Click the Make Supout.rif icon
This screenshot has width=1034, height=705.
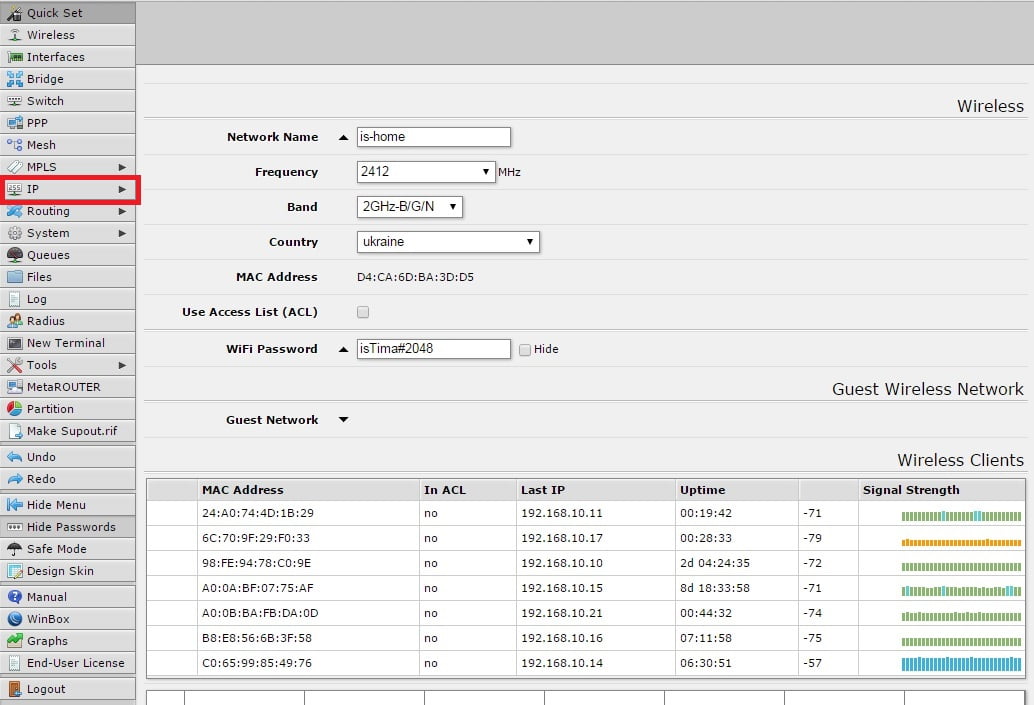(15, 431)
